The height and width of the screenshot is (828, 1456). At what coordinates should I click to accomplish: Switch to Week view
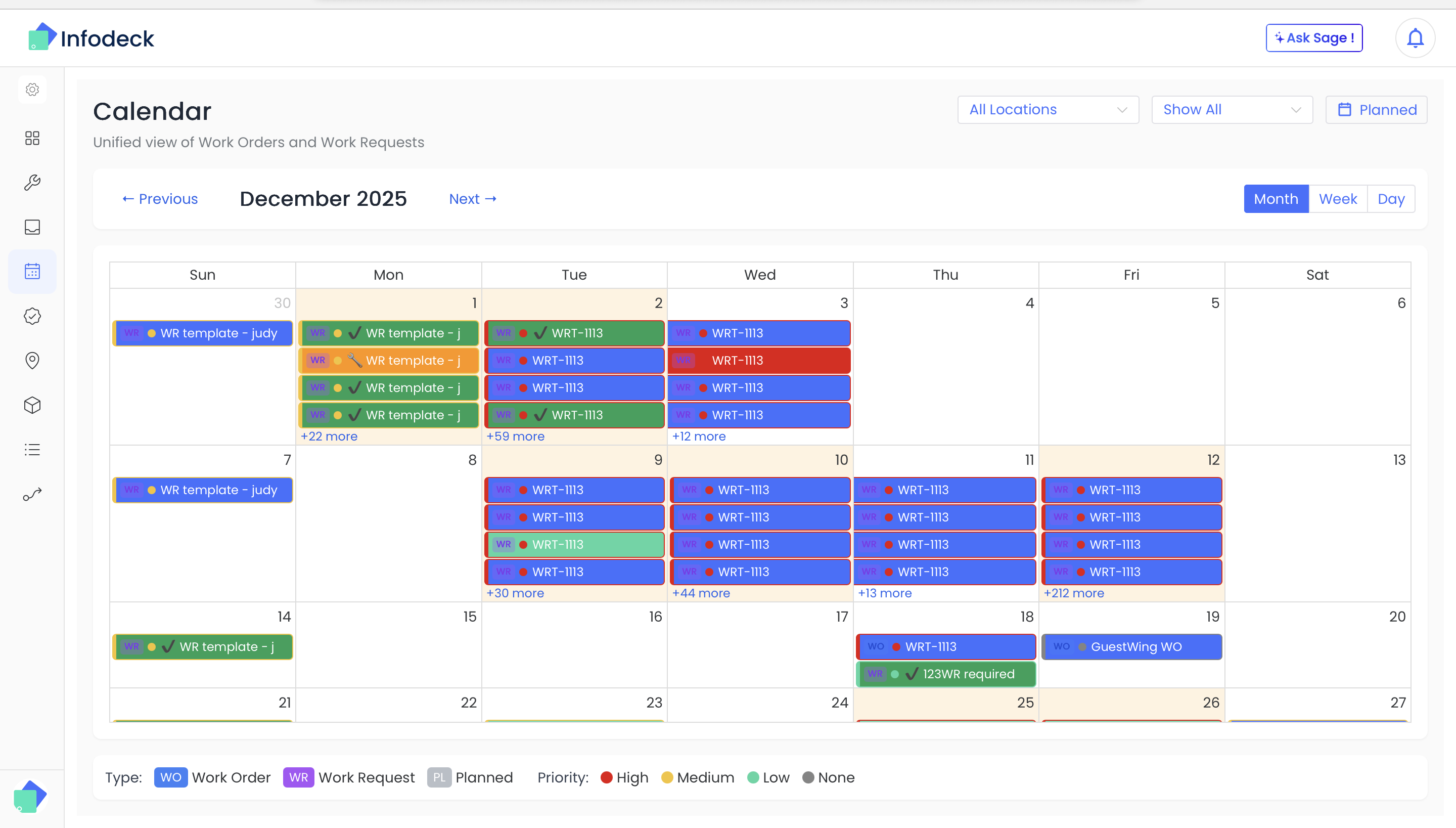click(x=1338, y=198)
